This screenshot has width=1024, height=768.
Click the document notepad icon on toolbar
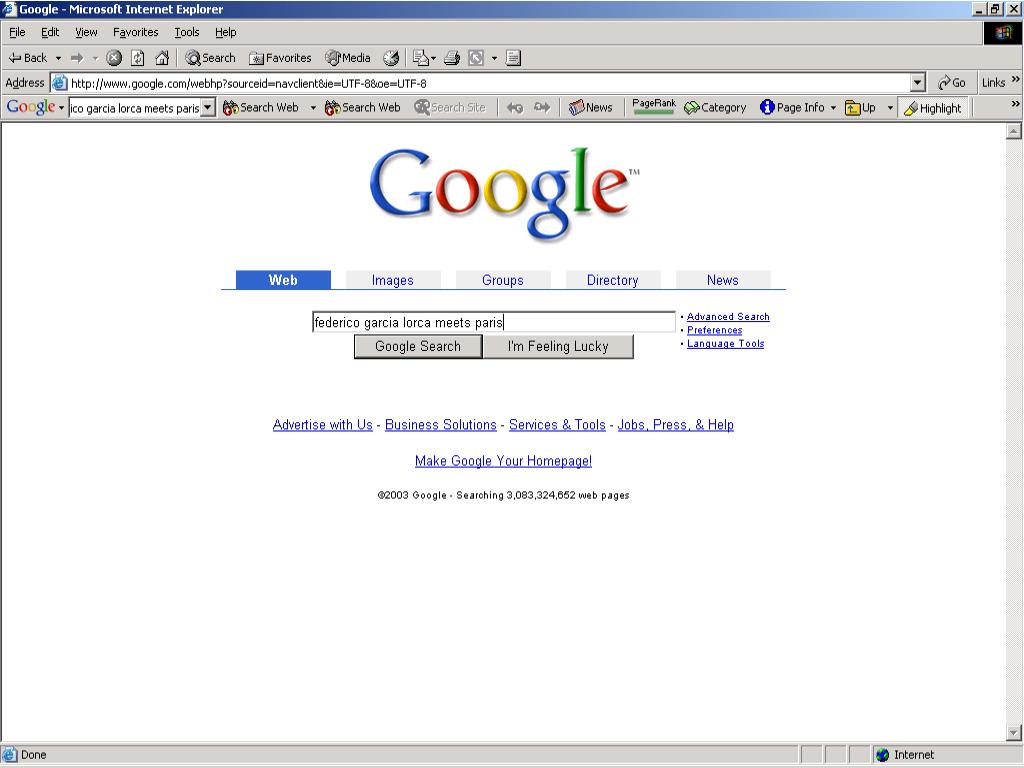coord(513,58)
